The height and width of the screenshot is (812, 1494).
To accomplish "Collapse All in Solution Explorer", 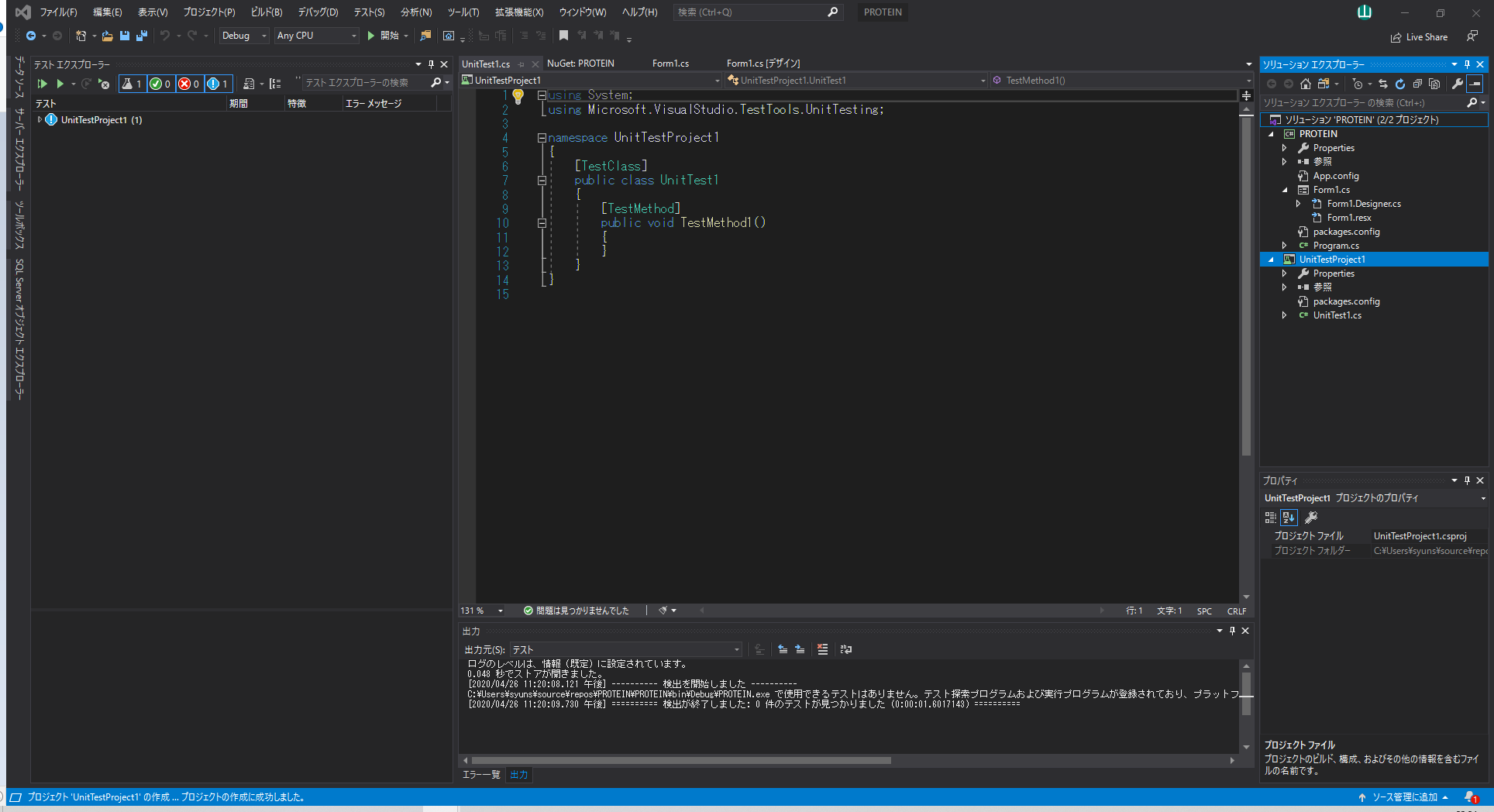I will tap(1417, 84).
